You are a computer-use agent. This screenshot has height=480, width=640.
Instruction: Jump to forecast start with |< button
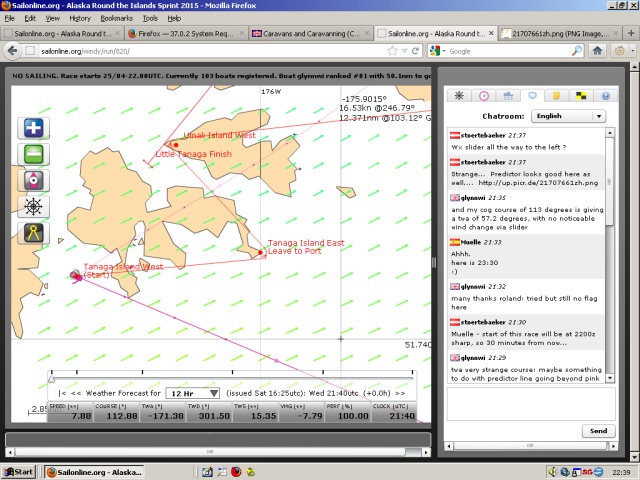point(62,393)
